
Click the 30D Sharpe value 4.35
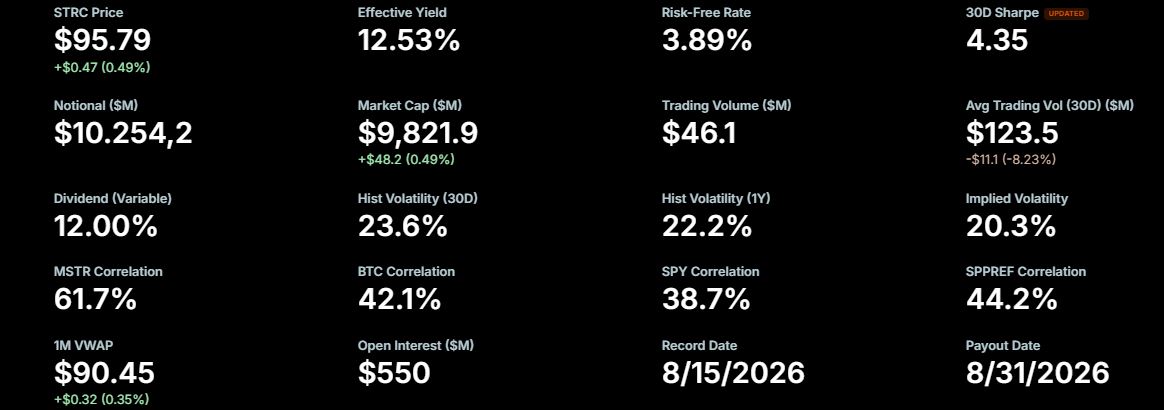[x=997, y=40]
